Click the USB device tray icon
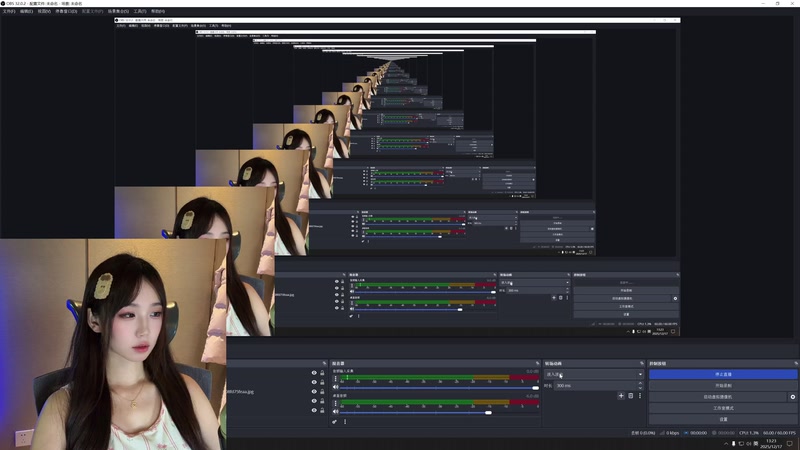Image resolution: width=800 pixels, height=450 pixels. coord(734,444)
